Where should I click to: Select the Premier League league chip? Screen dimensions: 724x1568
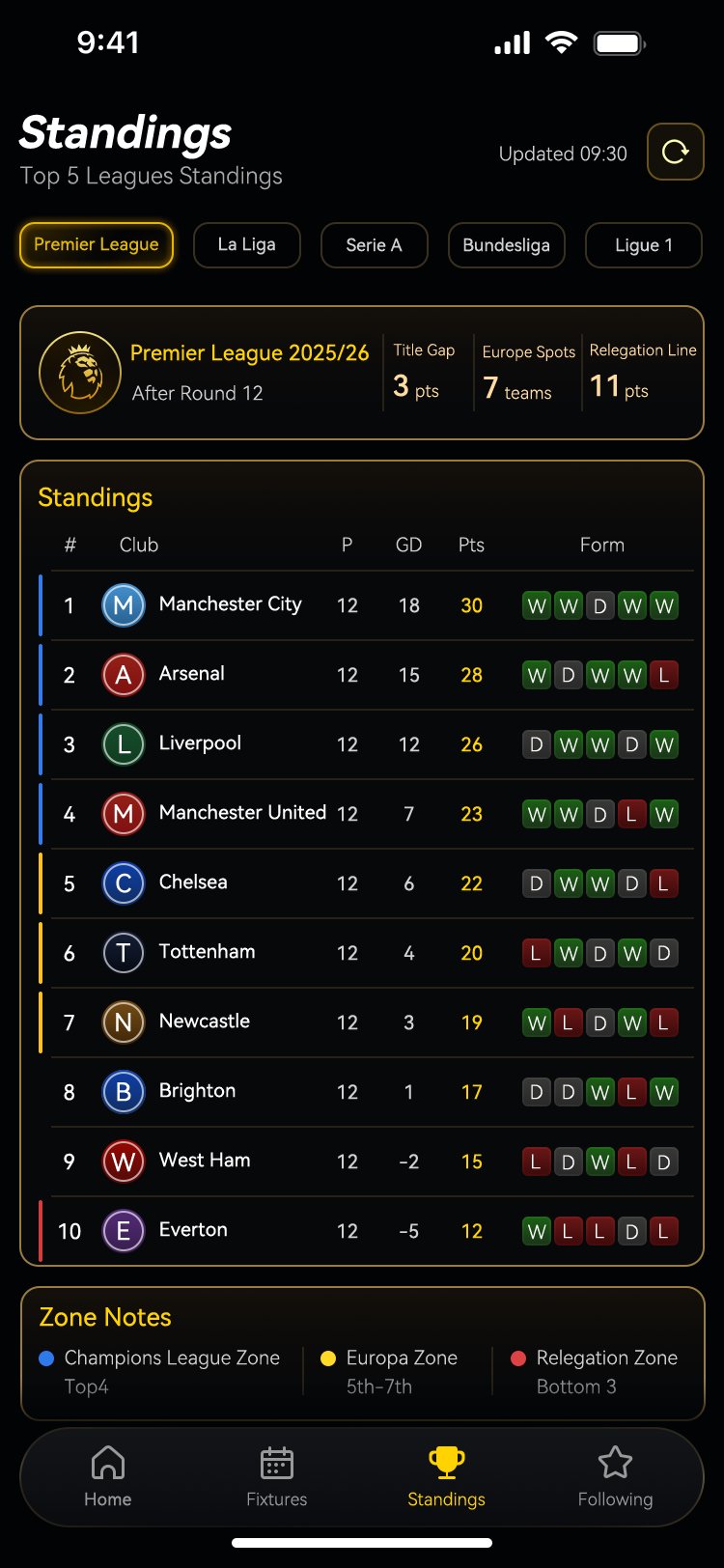[x=97, y=245]
